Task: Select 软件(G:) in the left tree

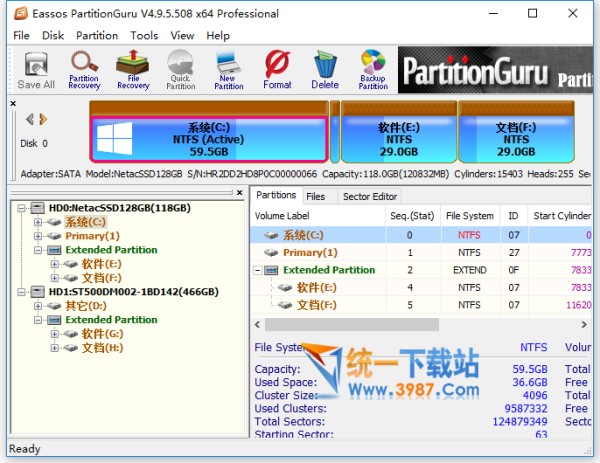Action: pos(102,334)
